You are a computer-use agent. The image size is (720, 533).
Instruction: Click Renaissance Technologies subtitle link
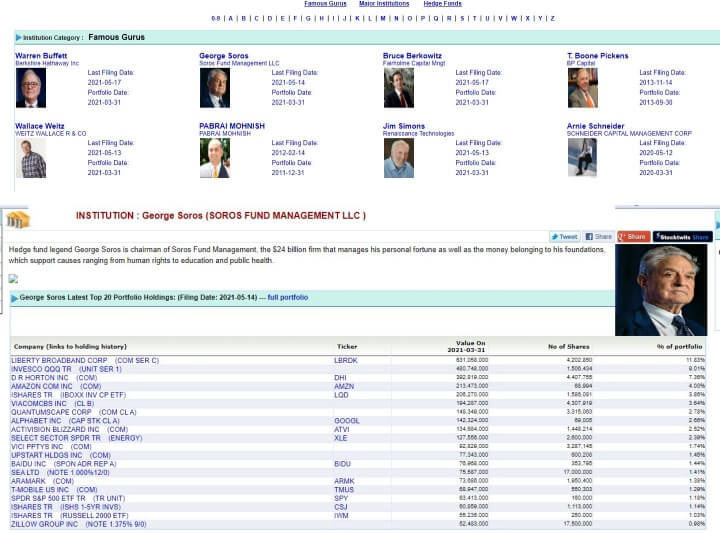point(418,134)
